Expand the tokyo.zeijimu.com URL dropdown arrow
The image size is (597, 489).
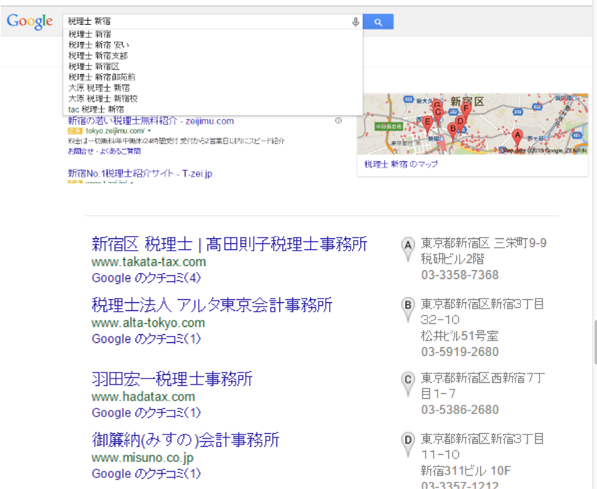149,131
